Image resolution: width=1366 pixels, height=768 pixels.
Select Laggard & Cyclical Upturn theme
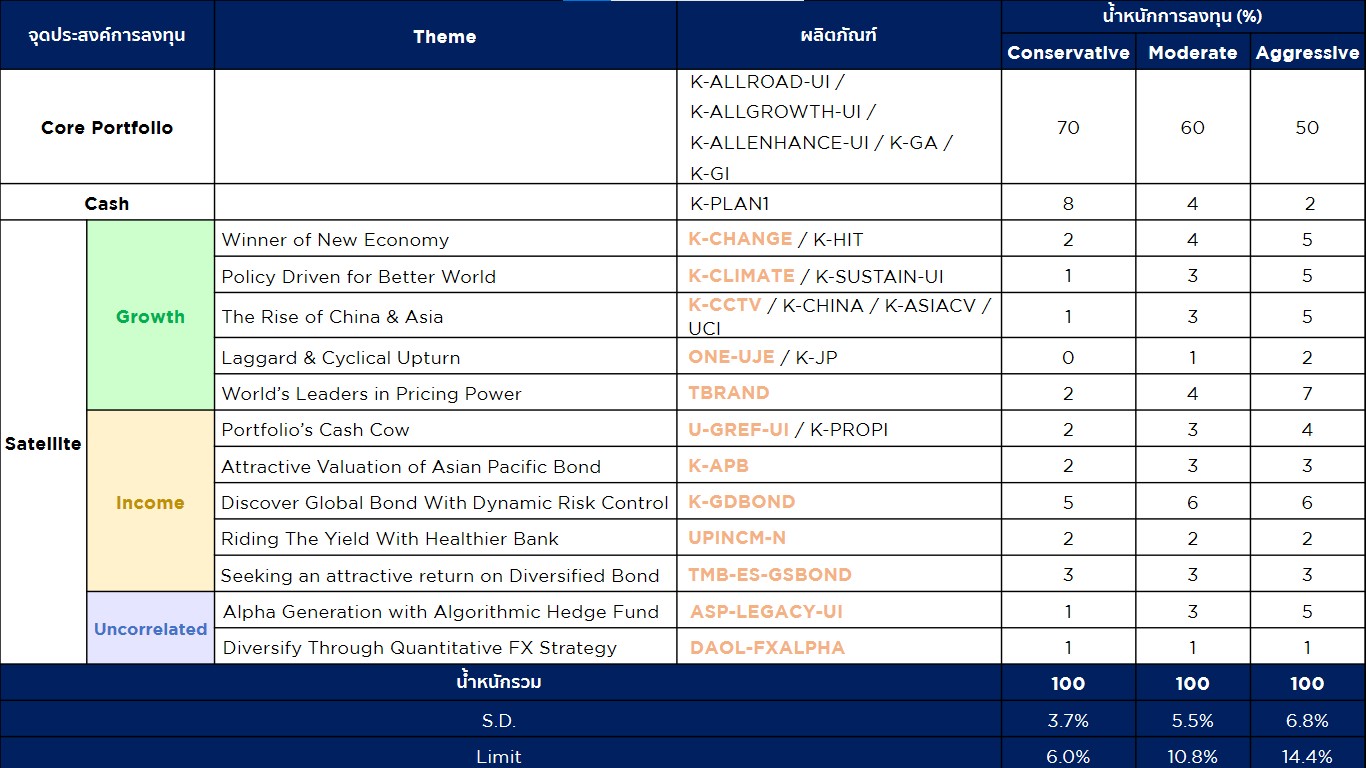pyautogui.click(x=341, y=357)
